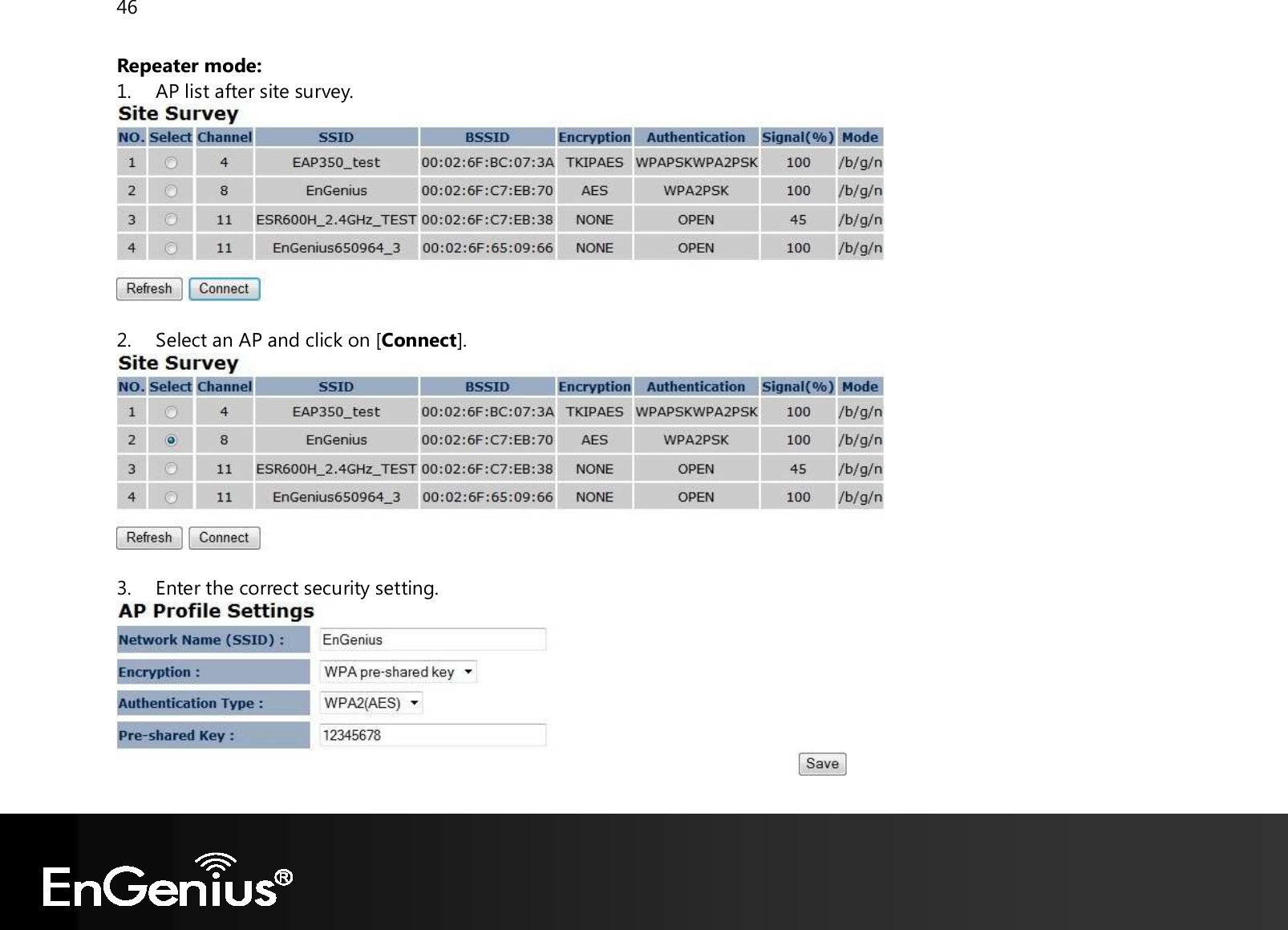Viewport: 1288px width, 930px height.
Task: Click Signal(%) header in first survey table
Action: point(798,137)
